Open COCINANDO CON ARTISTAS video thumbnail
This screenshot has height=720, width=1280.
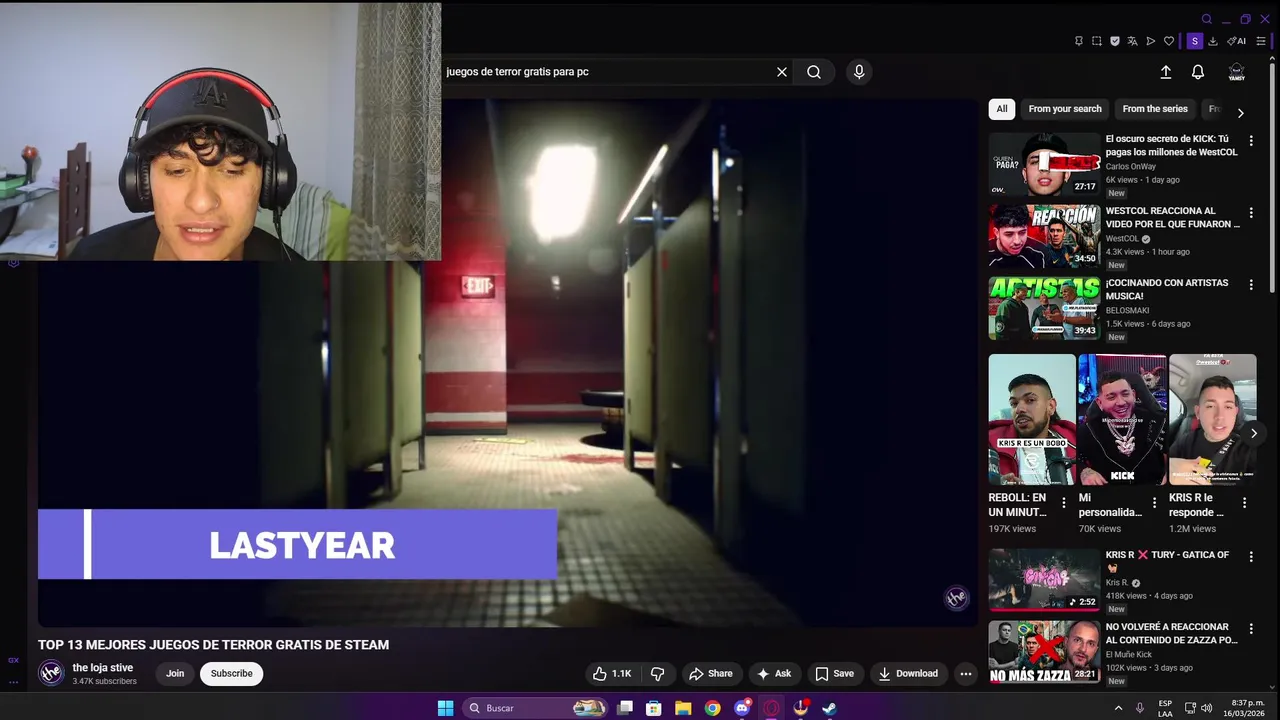[1045, 308]
